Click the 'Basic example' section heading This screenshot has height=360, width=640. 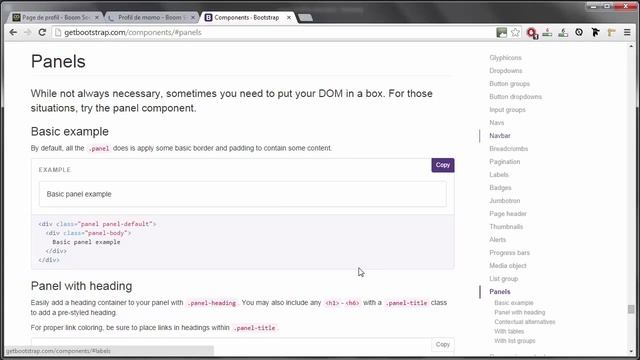pos(70,131)
